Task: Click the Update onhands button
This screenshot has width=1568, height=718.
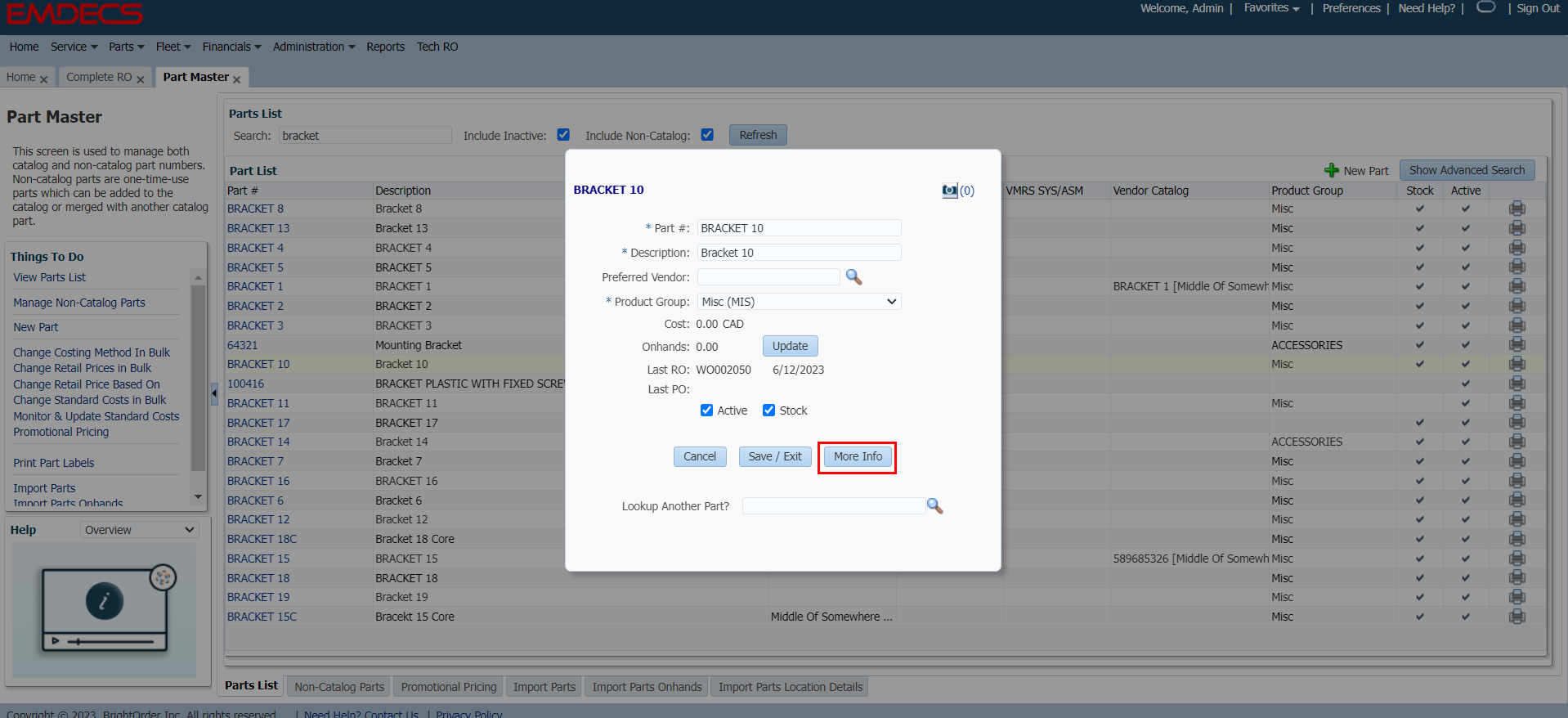Action: 790,346
